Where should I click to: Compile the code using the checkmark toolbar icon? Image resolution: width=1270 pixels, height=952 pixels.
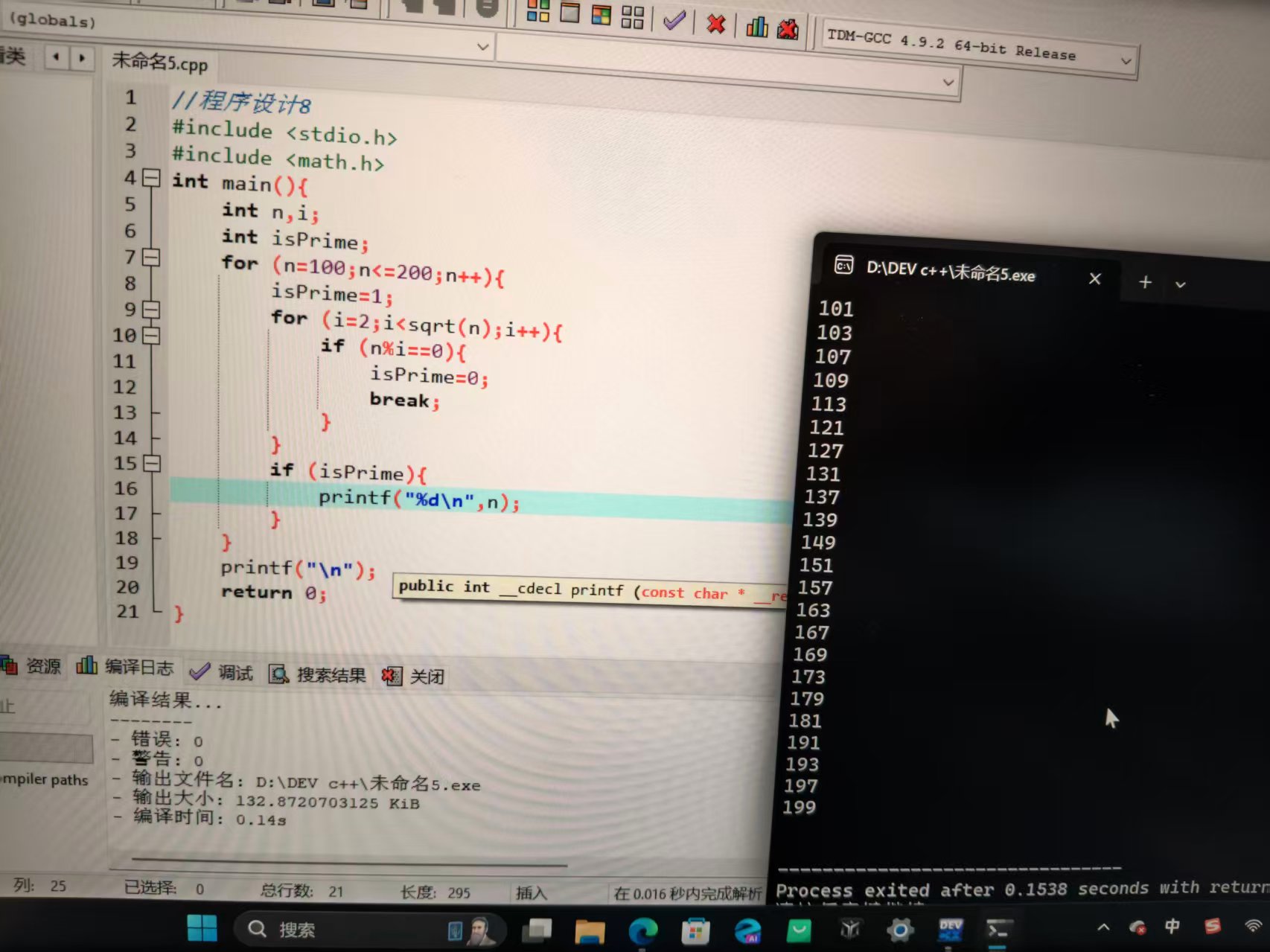point(674,22)
